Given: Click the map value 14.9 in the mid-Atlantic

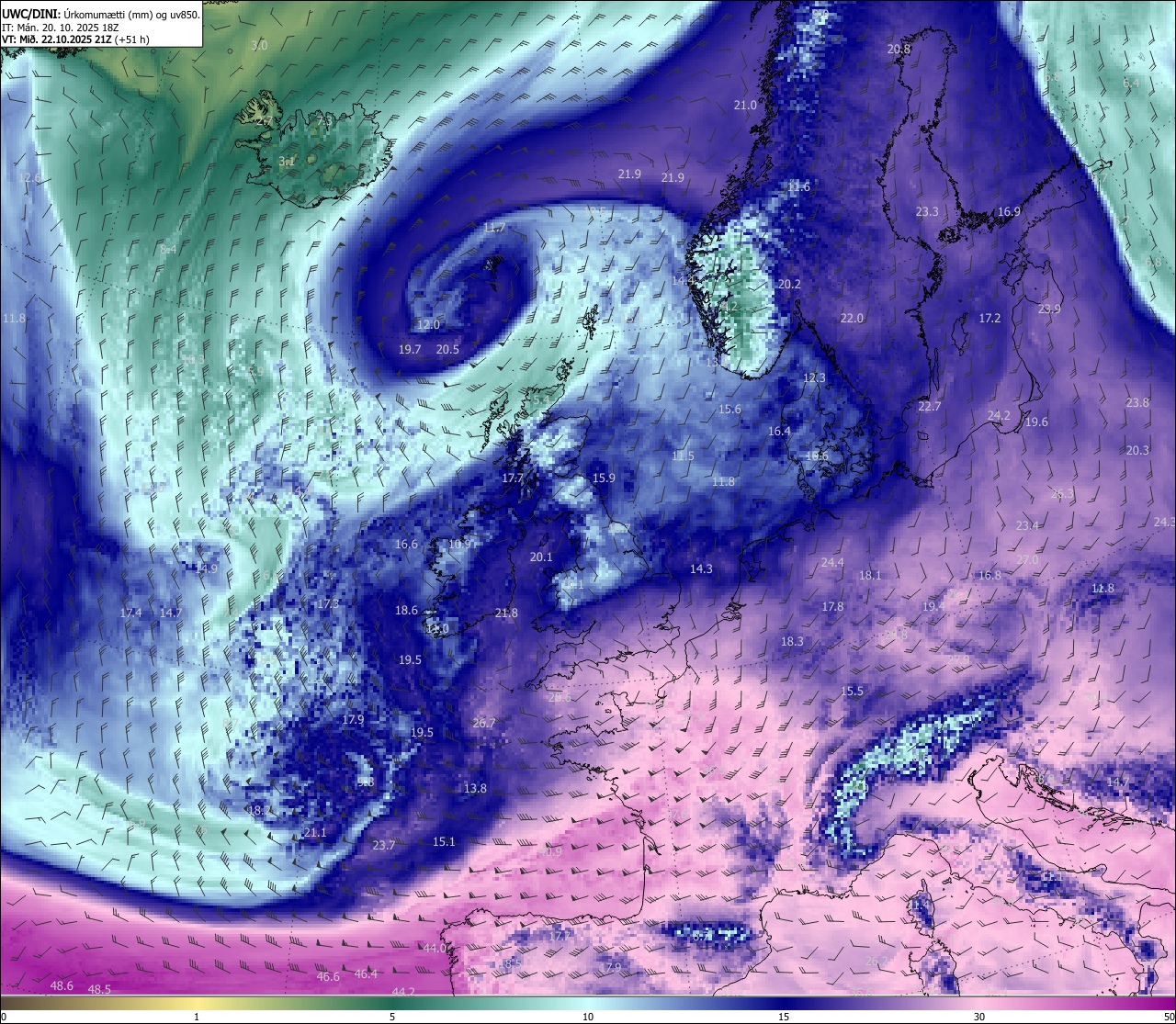Looking at the screenshot, I should [206, 568].
